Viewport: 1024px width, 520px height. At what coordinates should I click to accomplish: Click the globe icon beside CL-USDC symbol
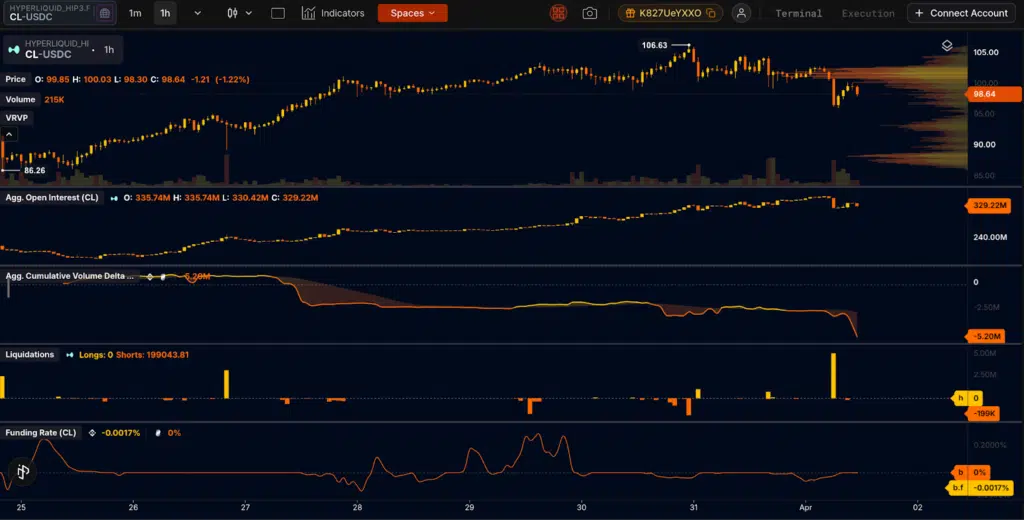point(105,13)
